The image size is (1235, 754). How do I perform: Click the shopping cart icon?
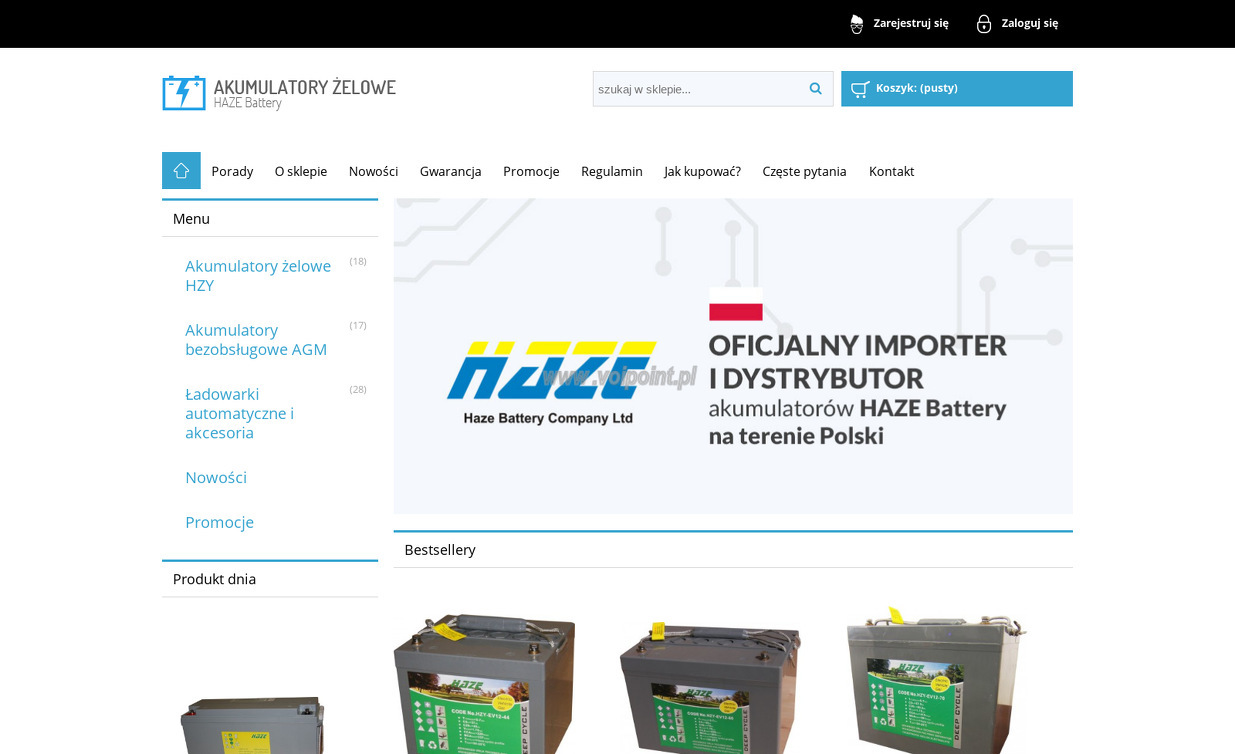(x=860, y=89)
